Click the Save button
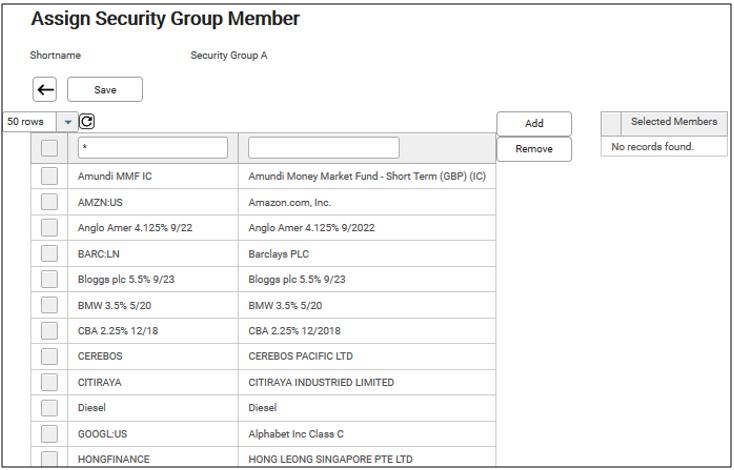This screenshot has height=470, width=734. 105,90
